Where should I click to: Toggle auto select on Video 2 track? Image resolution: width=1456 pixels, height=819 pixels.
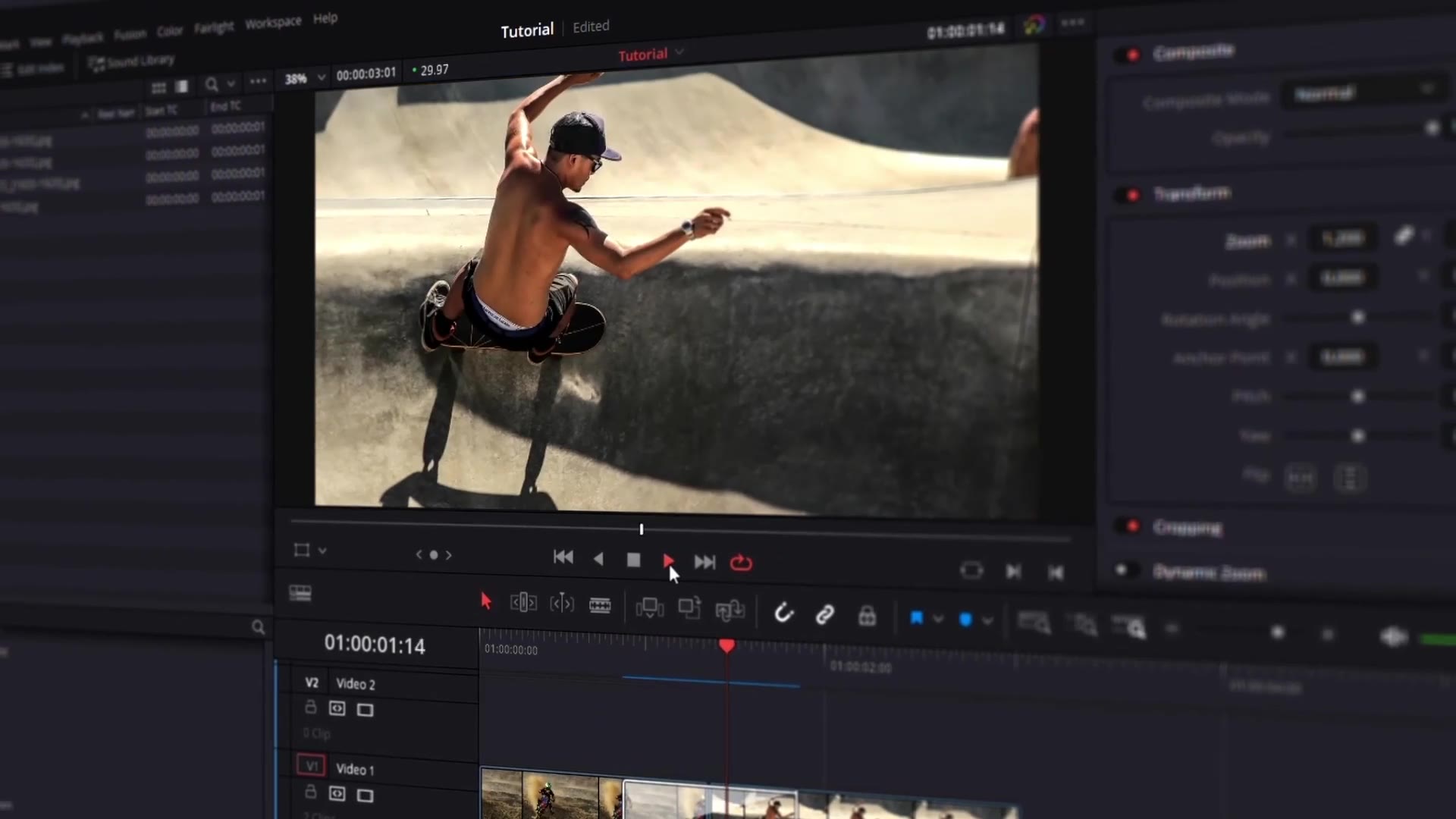click(x=337, y=708)
